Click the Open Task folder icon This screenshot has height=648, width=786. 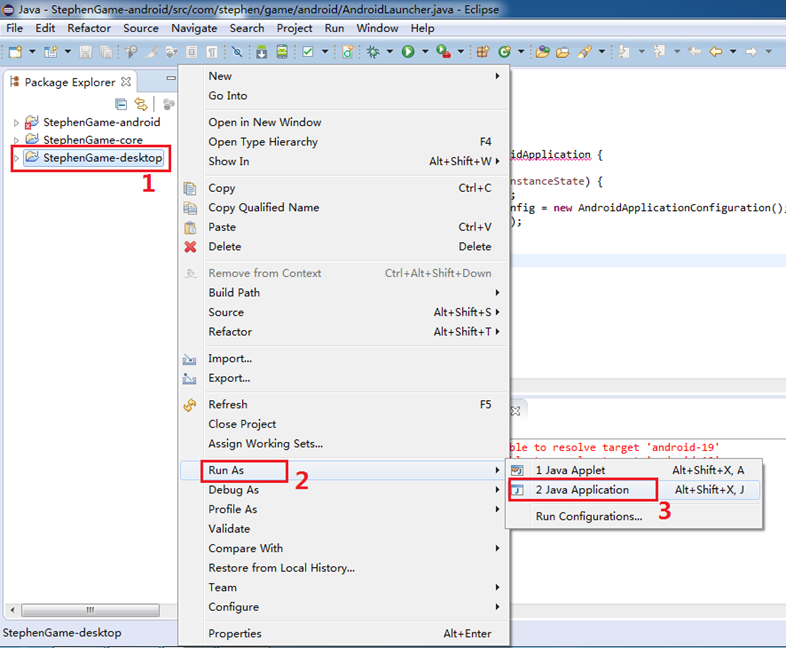click(563, 52)
